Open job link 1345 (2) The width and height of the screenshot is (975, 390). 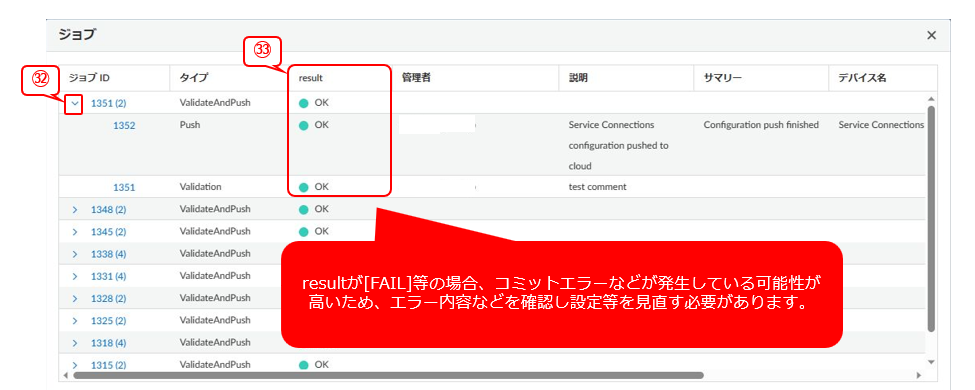108,232
